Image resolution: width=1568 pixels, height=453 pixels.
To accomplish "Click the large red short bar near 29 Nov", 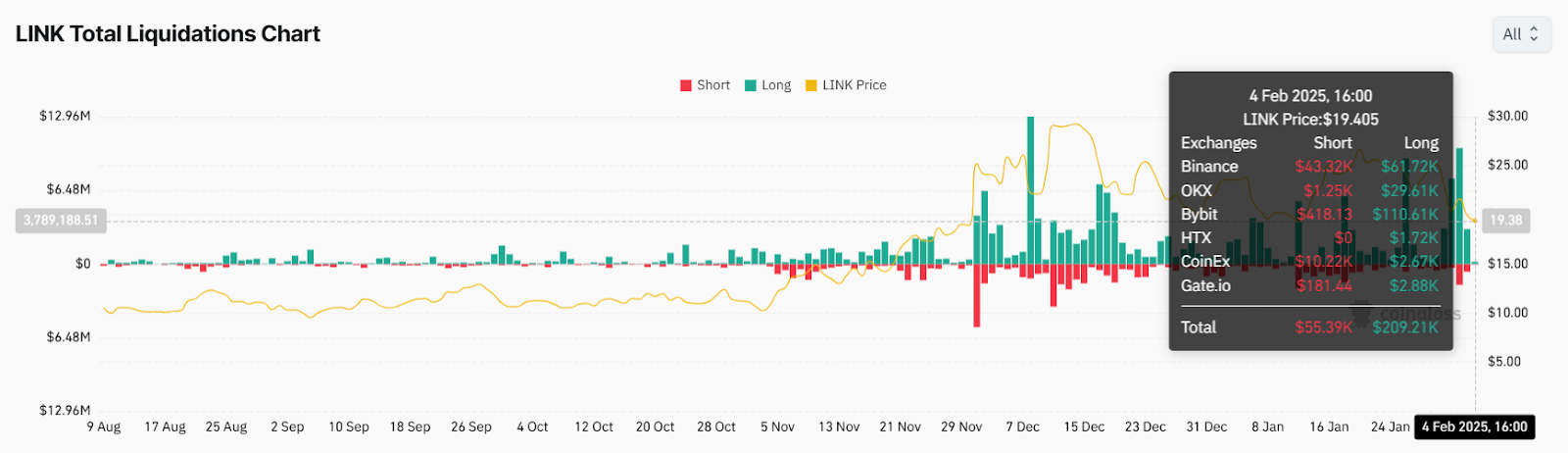I will coord(976,294).
